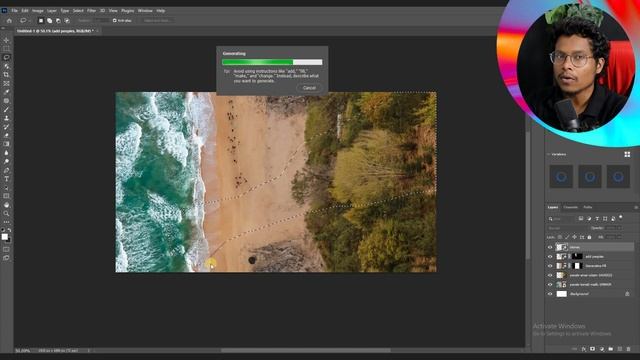Viewport: 640px width, 360px height.
Task: Open the layer filter kind dropdown
Action: pyautogui.click(x=562, y=219)
